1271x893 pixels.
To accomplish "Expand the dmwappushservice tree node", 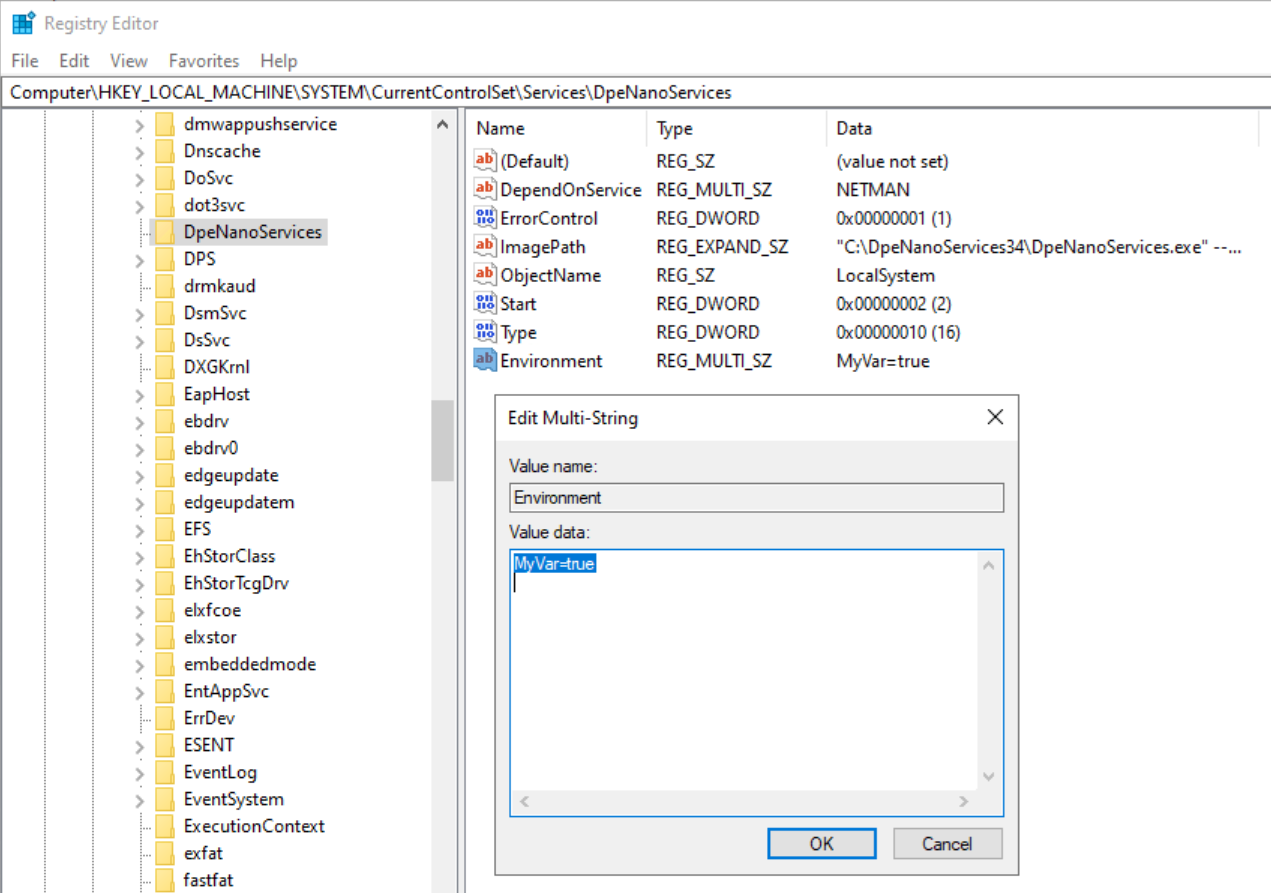I will click(139, 125).
